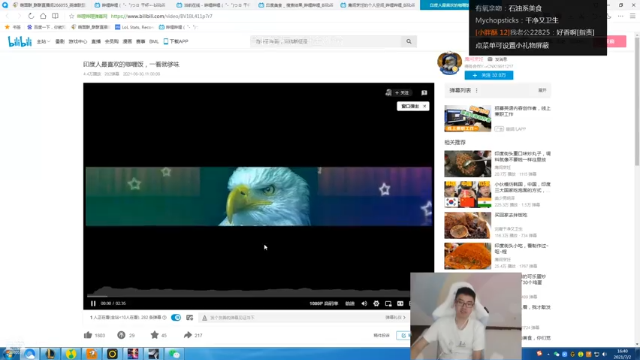Viewport: 640px width, 360px height.
Task: Click the page vertical scrollbar
Action: click(637, 102)
